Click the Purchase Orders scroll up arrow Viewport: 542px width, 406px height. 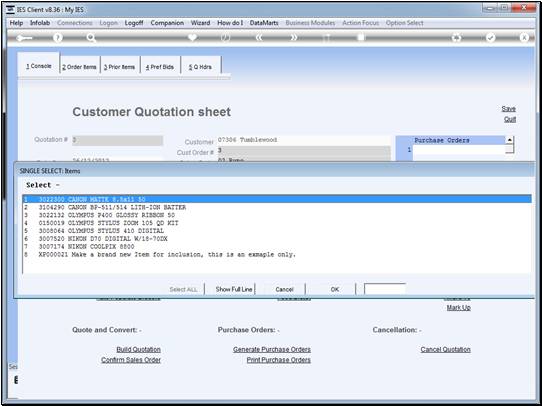tap(510, 140)
